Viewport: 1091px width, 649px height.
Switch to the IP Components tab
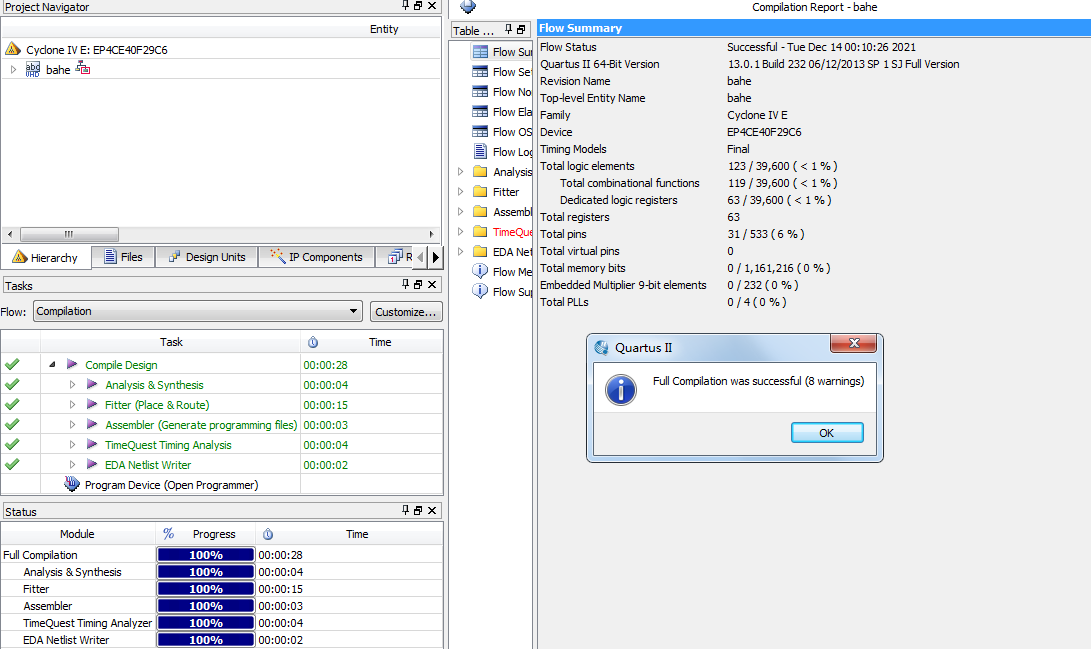click(x=317, y=257)
